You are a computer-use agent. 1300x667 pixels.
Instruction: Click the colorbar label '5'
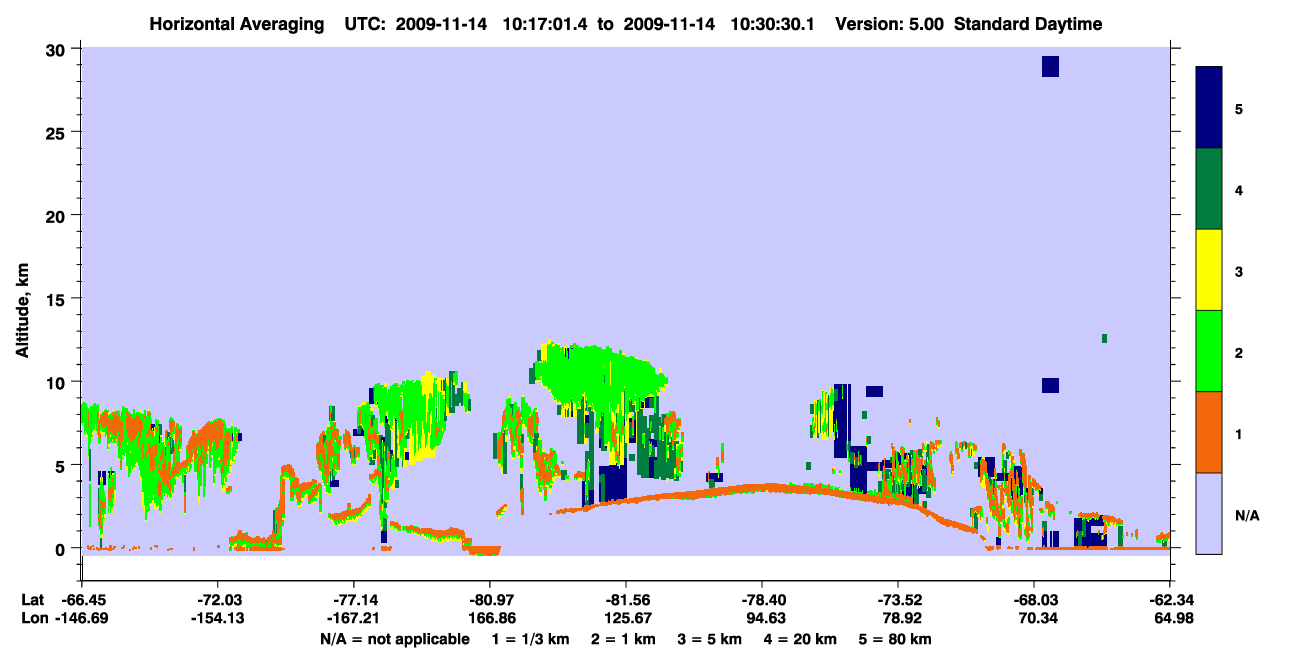pos(1239,108)
